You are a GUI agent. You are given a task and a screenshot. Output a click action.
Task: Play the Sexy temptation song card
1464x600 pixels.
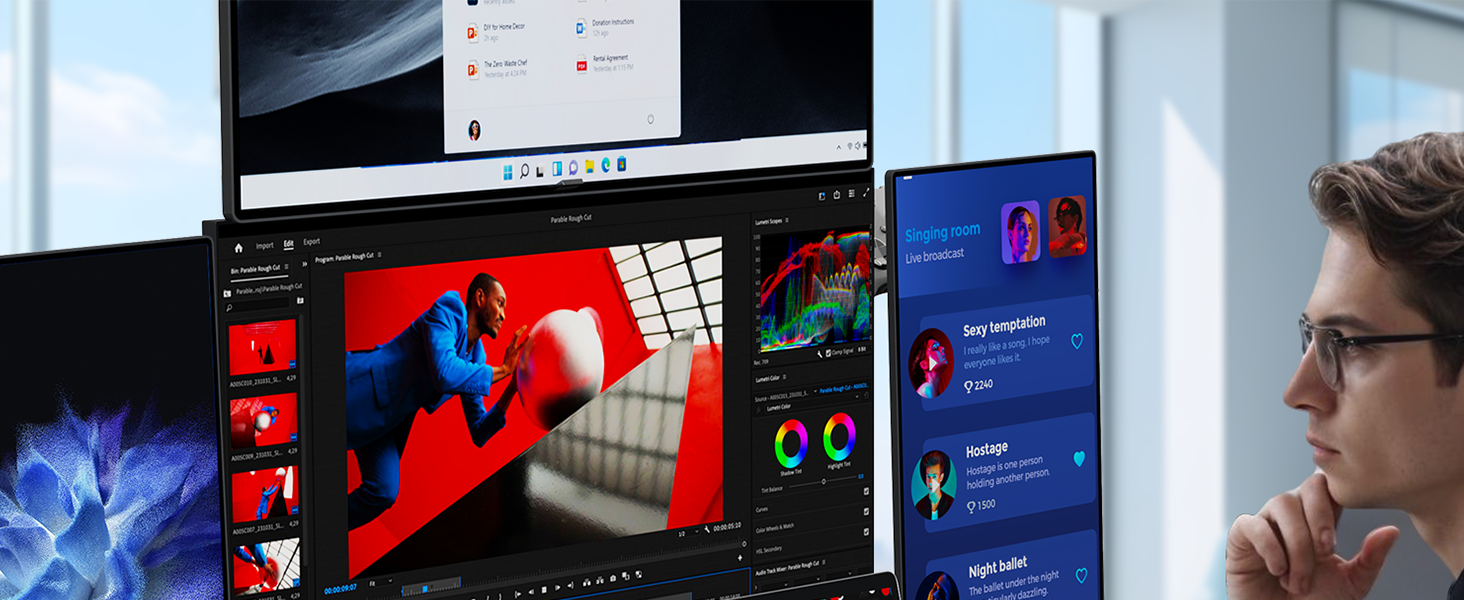click(x=931, y=362)
